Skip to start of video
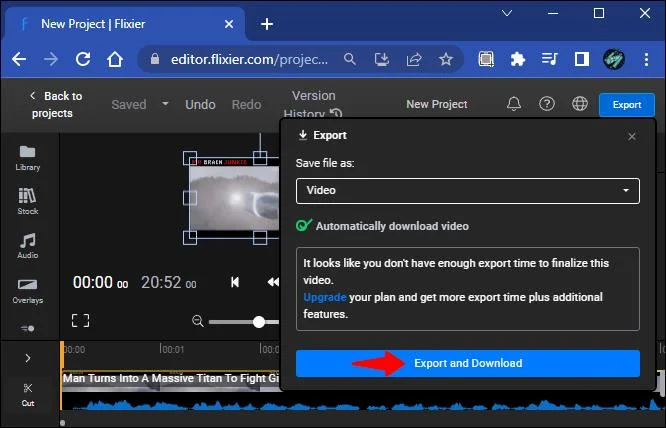 pyautogui.click(x=235, y=282)
